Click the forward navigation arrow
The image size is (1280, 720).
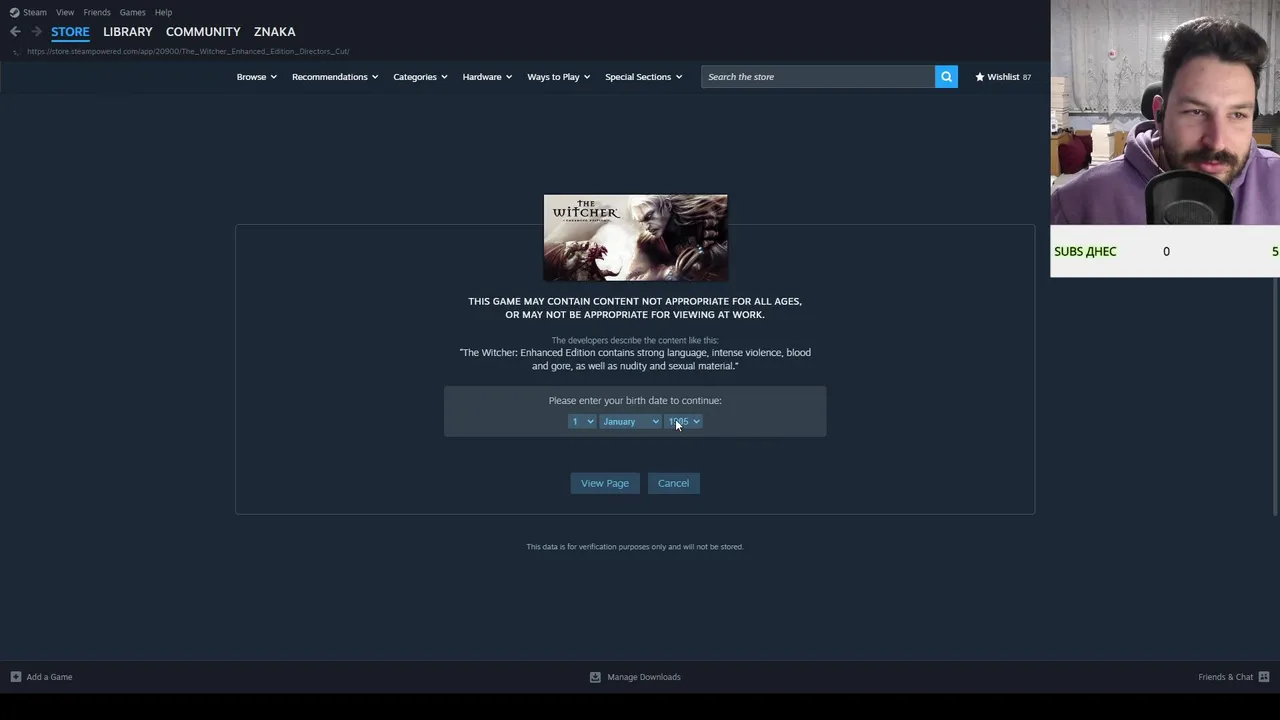(36, 32)
